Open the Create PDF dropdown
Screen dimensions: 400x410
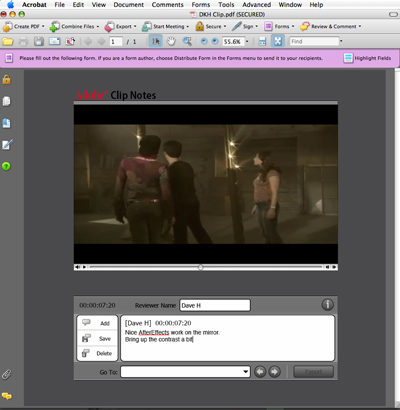[x=23, y=26]
